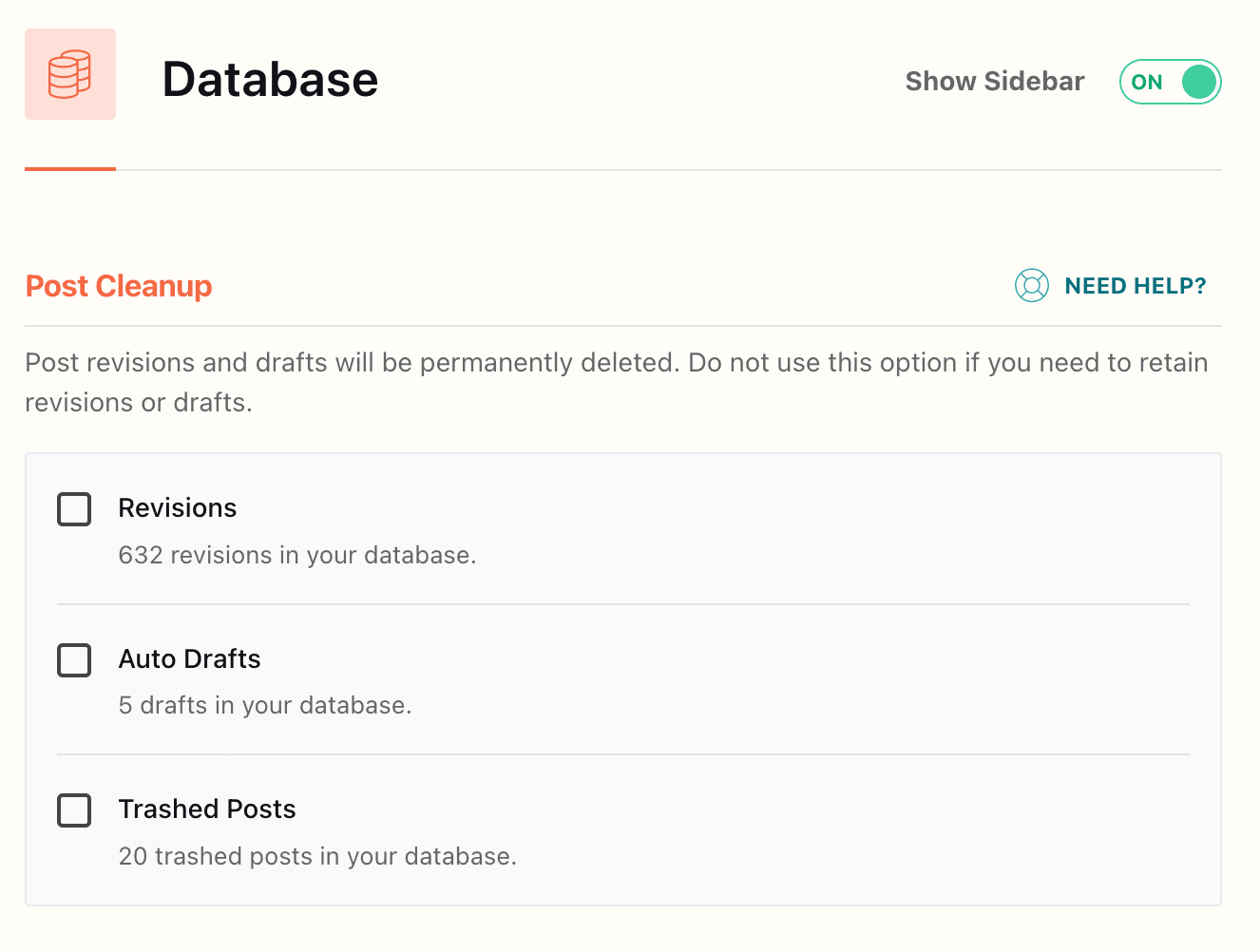1260x952 pixels.
Task: Check the Revisions checkbox
Action: pyautogui.click(x=74, y=509)
